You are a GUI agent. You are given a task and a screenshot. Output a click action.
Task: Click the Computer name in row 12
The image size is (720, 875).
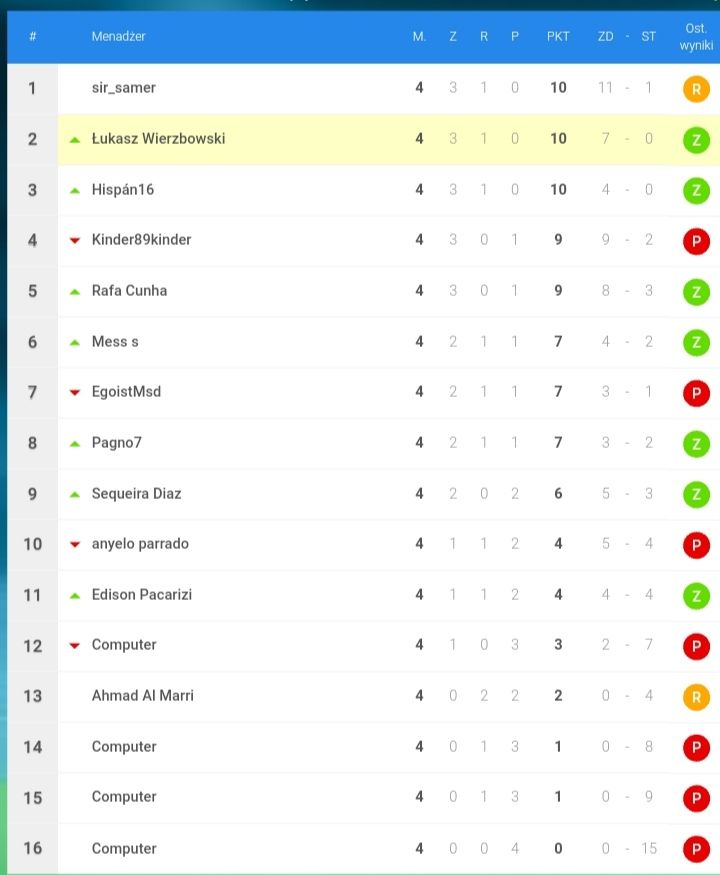(x=124, y=645)
